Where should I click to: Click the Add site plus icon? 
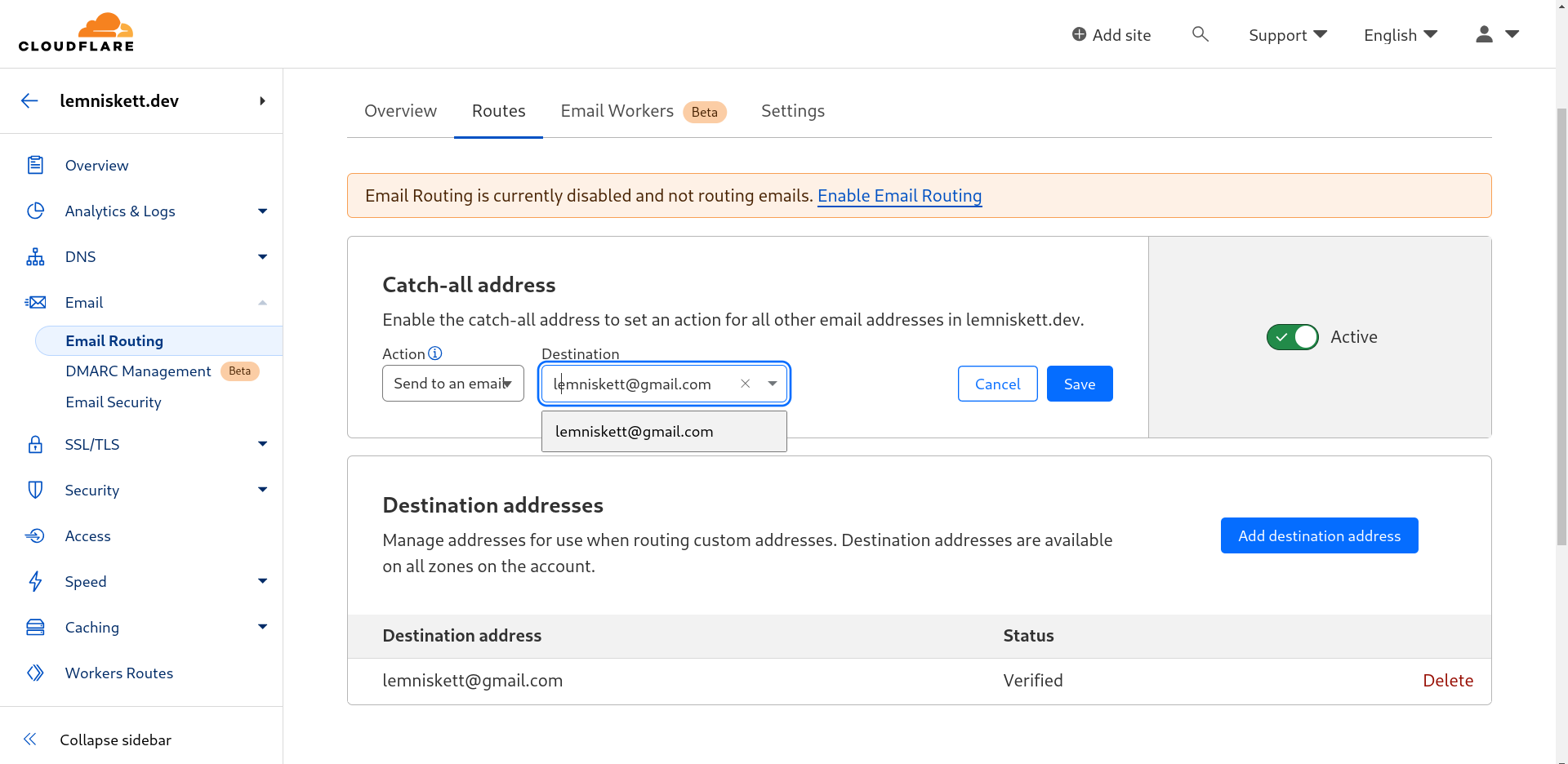1079,34
